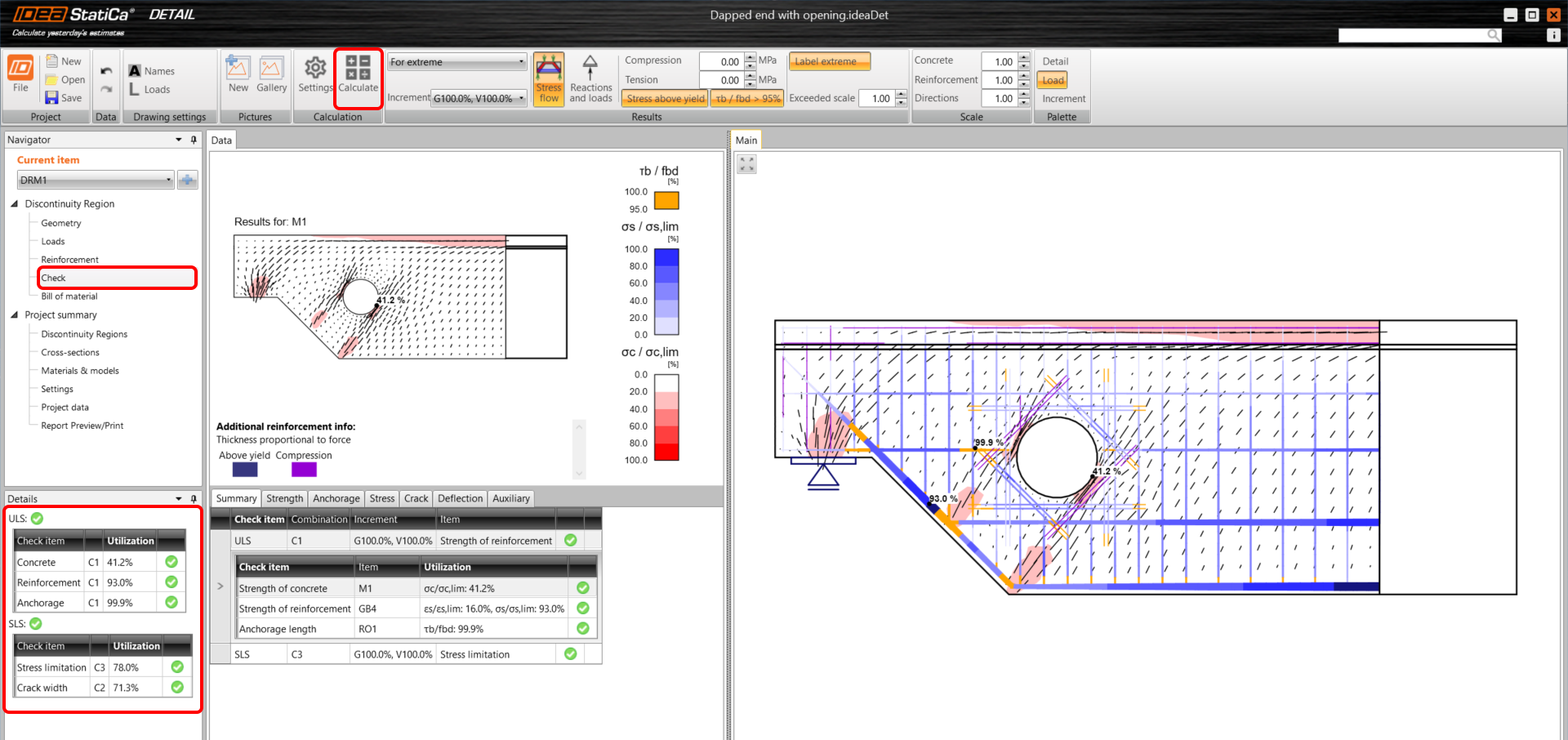Switch to the Crack results tab
Viewport: 1568px width, 740px height.
click(416, 498)
